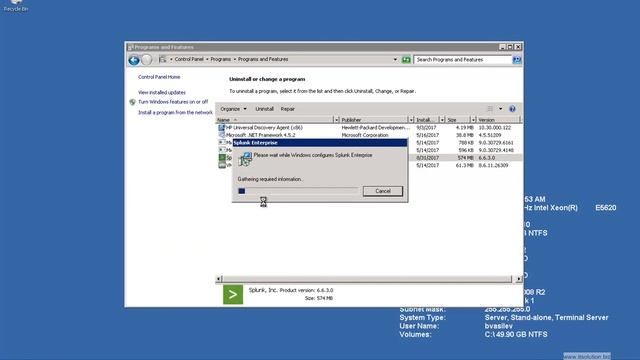Click the 8/31/2017 install date cell

point(427,158)
